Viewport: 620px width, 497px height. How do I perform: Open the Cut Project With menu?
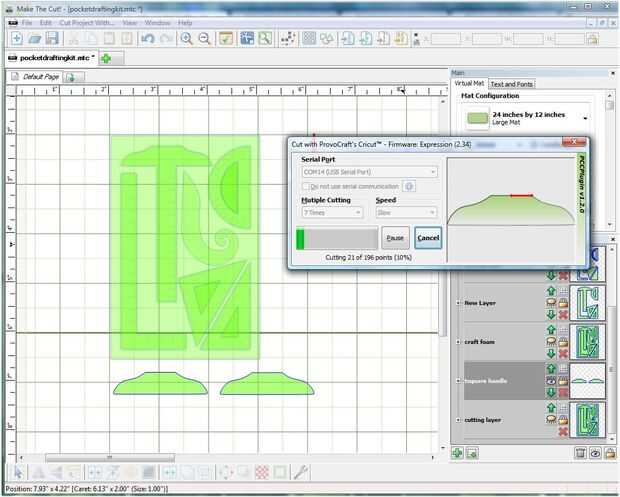(x=87, y=23)
